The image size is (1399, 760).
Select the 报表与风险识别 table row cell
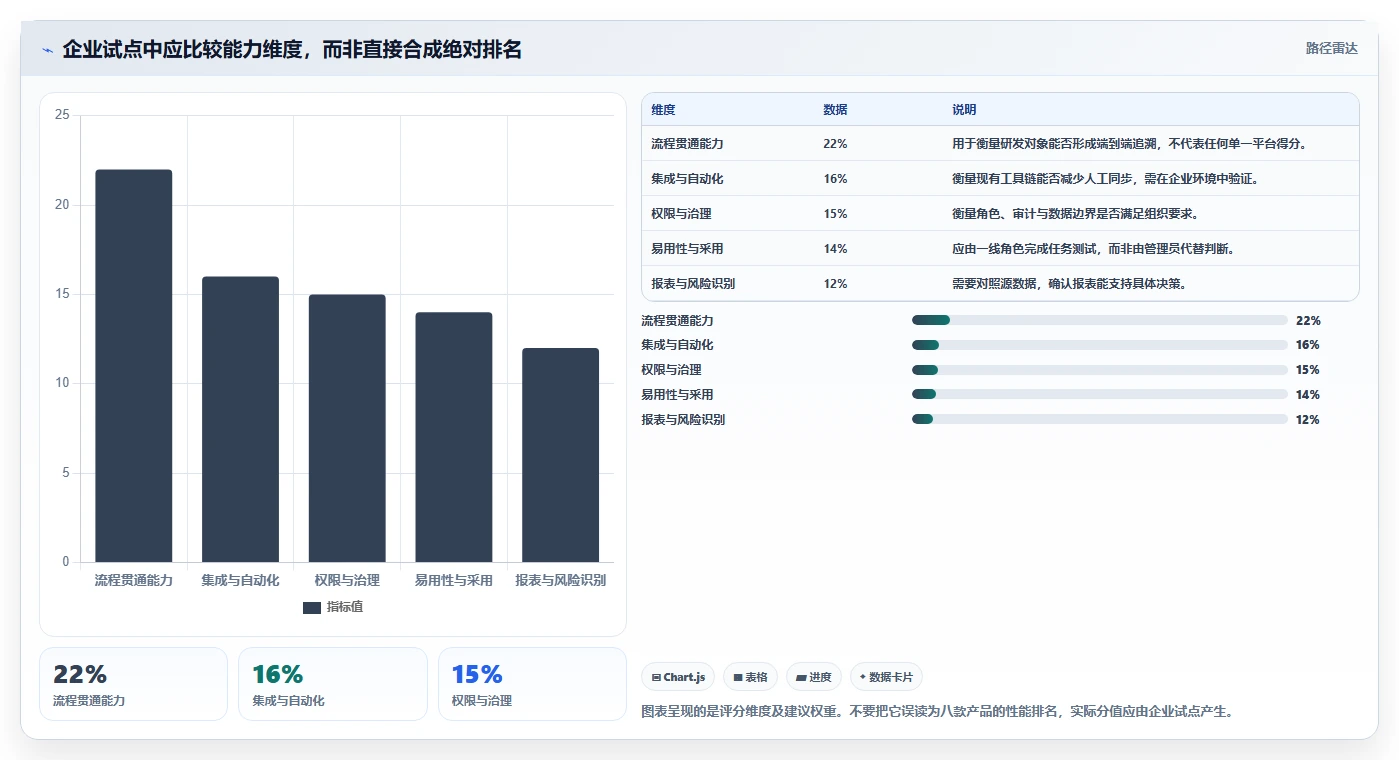click(693, 284)
